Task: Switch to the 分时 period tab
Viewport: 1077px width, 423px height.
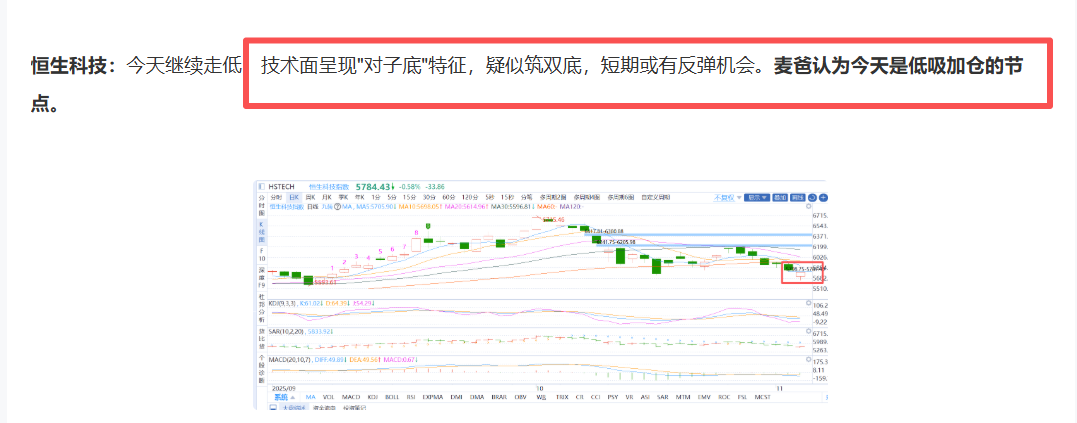Action: (276, 198)
